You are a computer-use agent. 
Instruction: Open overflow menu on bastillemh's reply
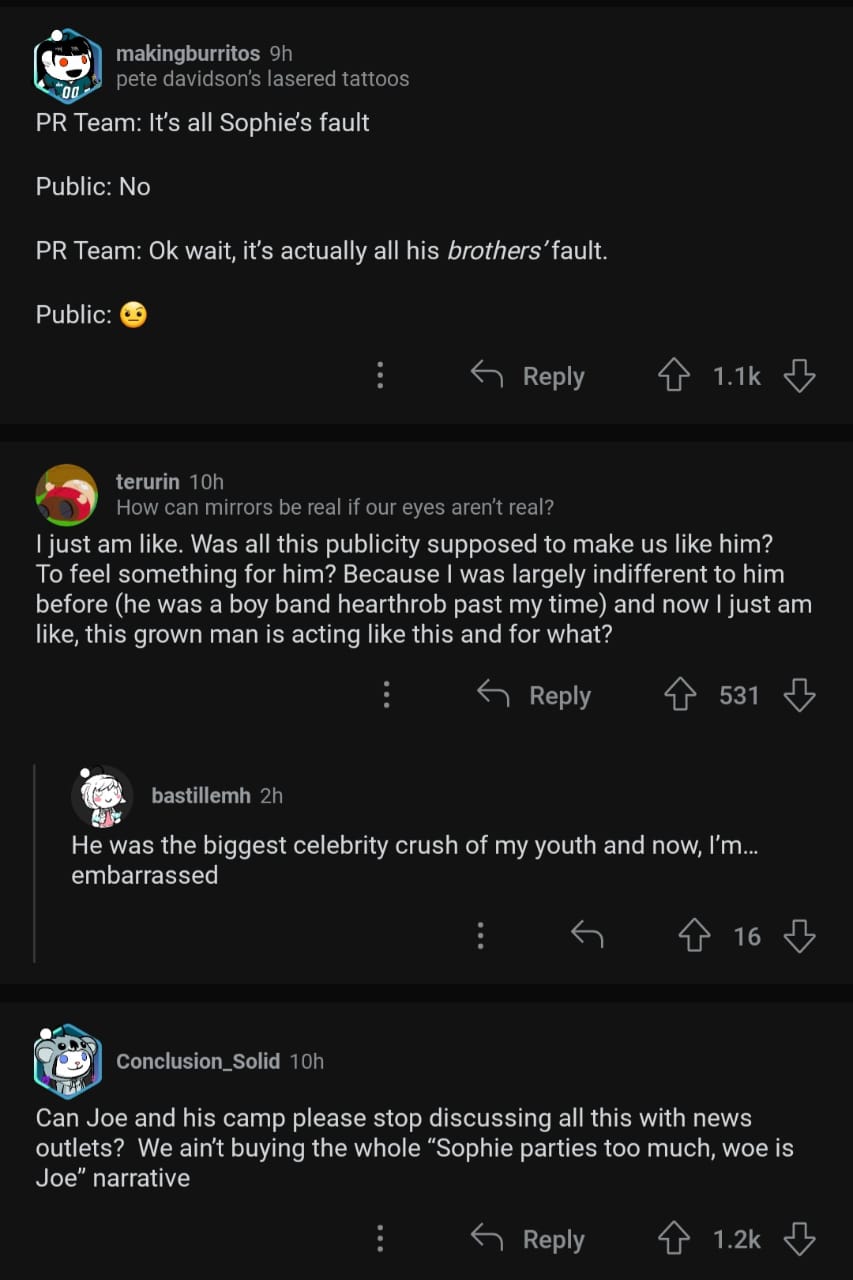tap(480, 936)
